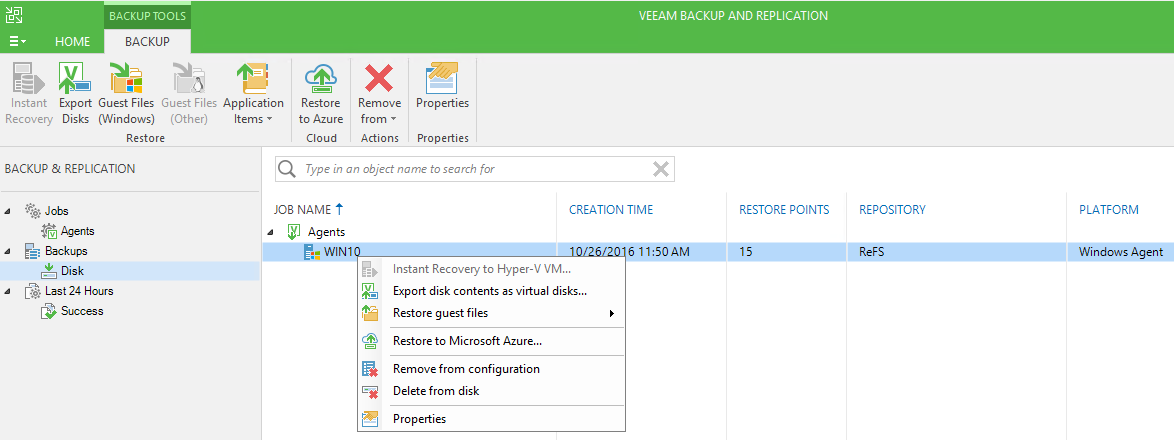Clear the search box with X

[x=660, y=169]
